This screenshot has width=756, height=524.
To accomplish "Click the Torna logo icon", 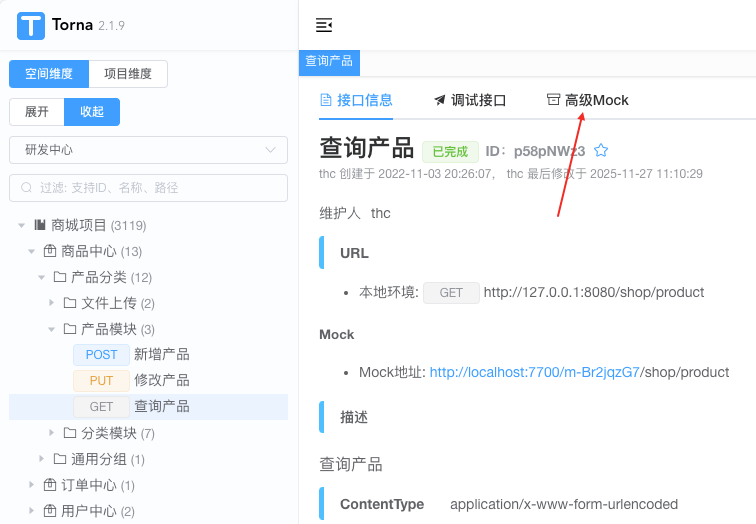I will (x=30, y=26).
